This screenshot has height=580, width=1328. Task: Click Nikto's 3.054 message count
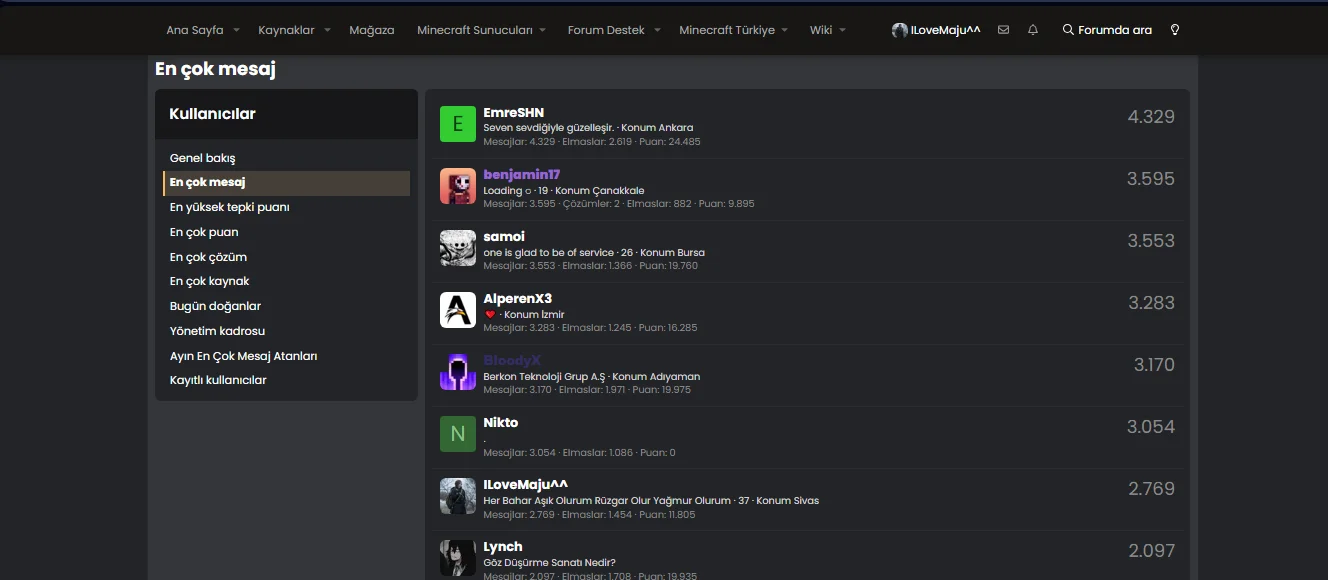1151,427
